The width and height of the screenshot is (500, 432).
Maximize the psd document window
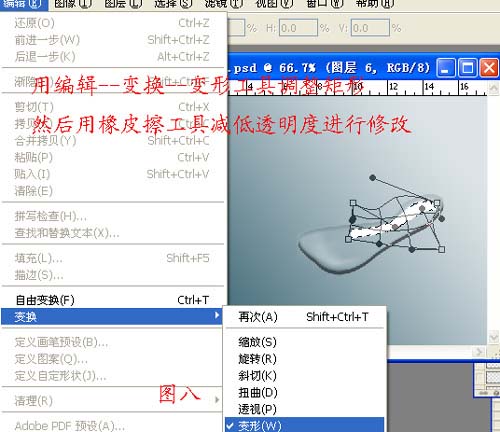click(x=467, y=68)
